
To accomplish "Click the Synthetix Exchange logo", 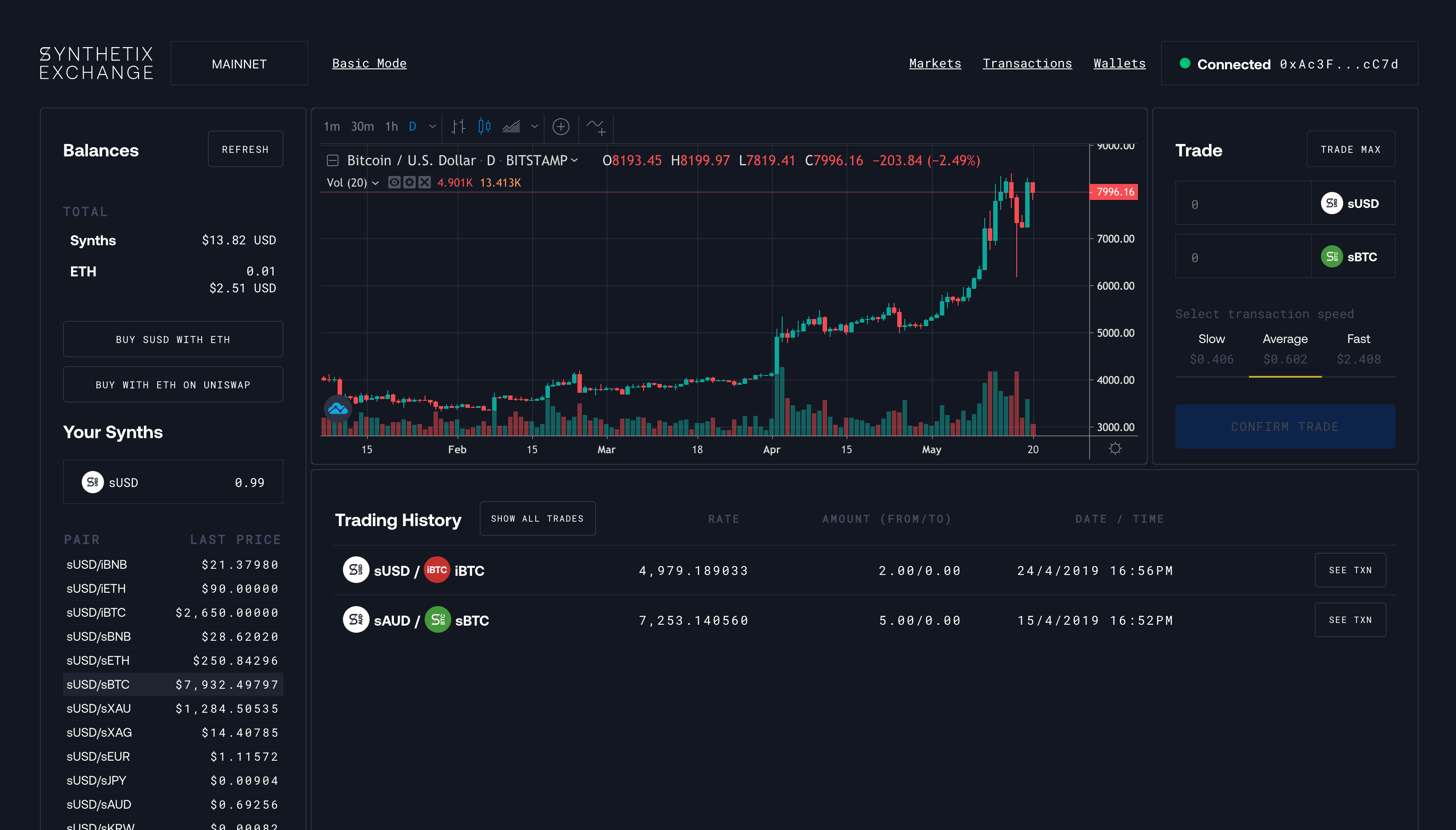I will tap(96, 63).
